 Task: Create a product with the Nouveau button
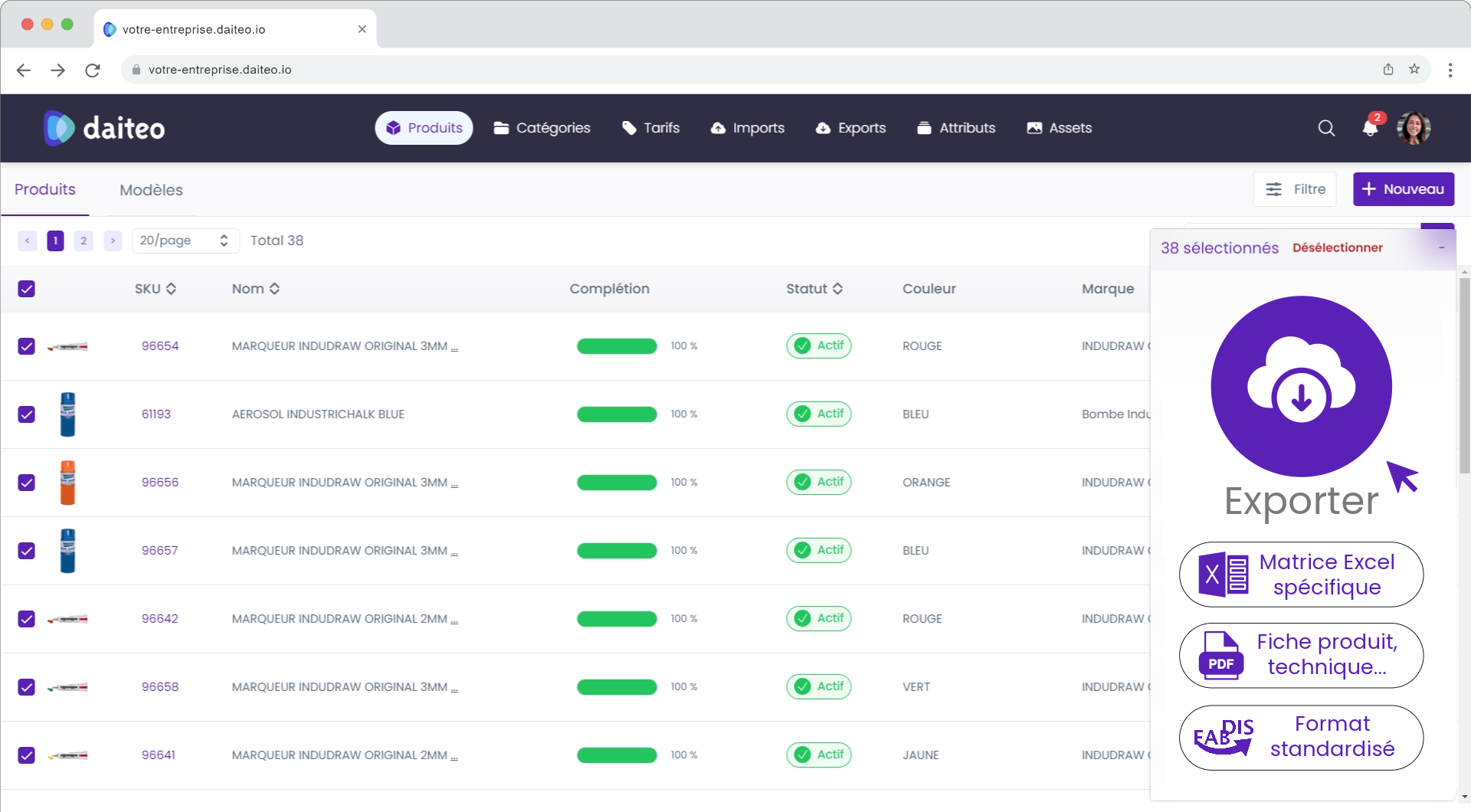1404,189
